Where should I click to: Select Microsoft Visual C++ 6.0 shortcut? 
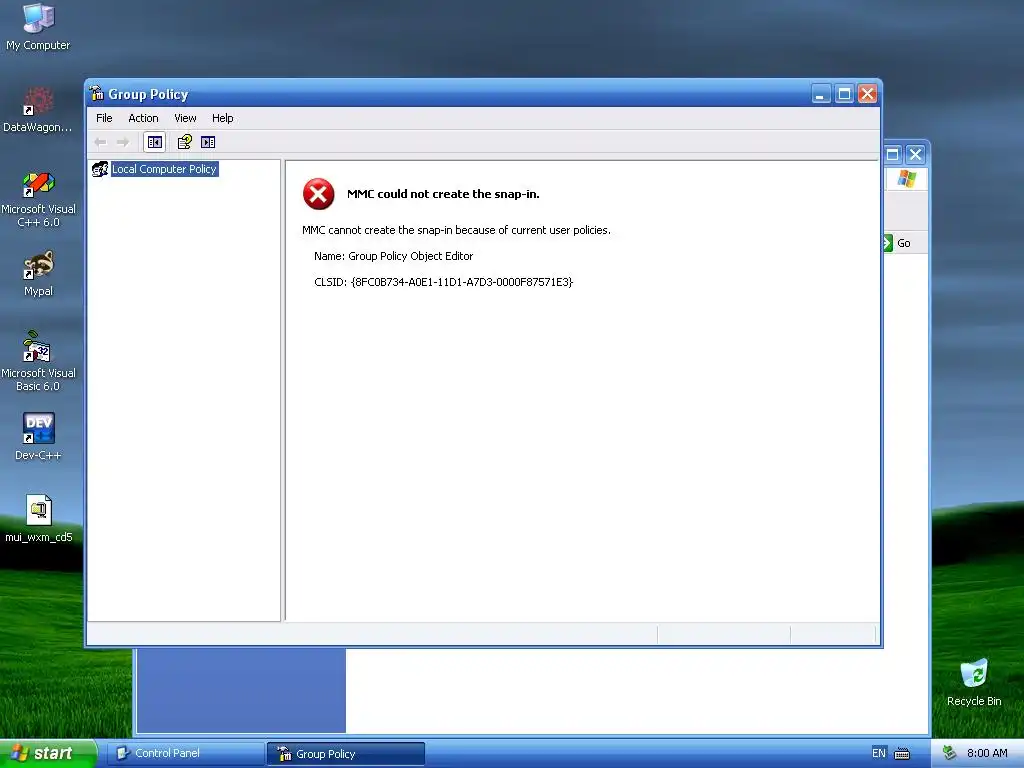(38, 200)
